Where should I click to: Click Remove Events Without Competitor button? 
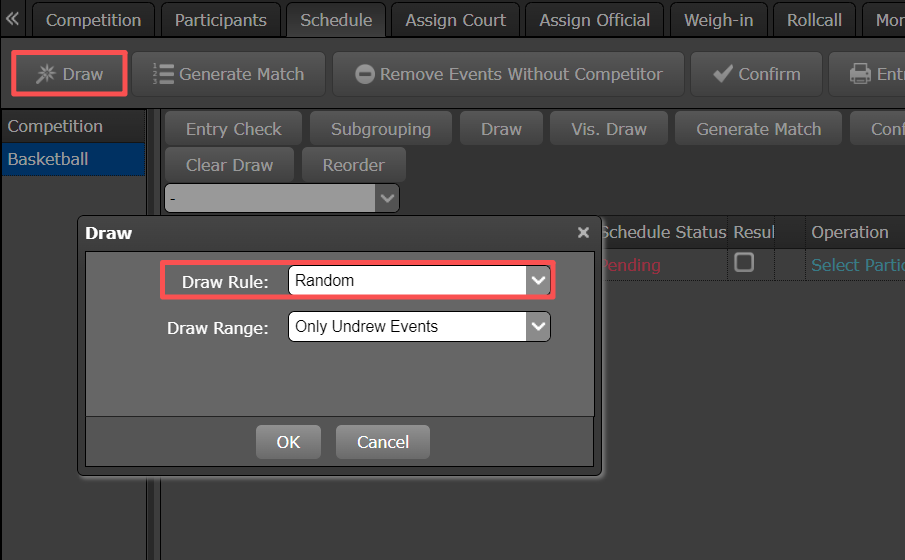coord(508,74)
